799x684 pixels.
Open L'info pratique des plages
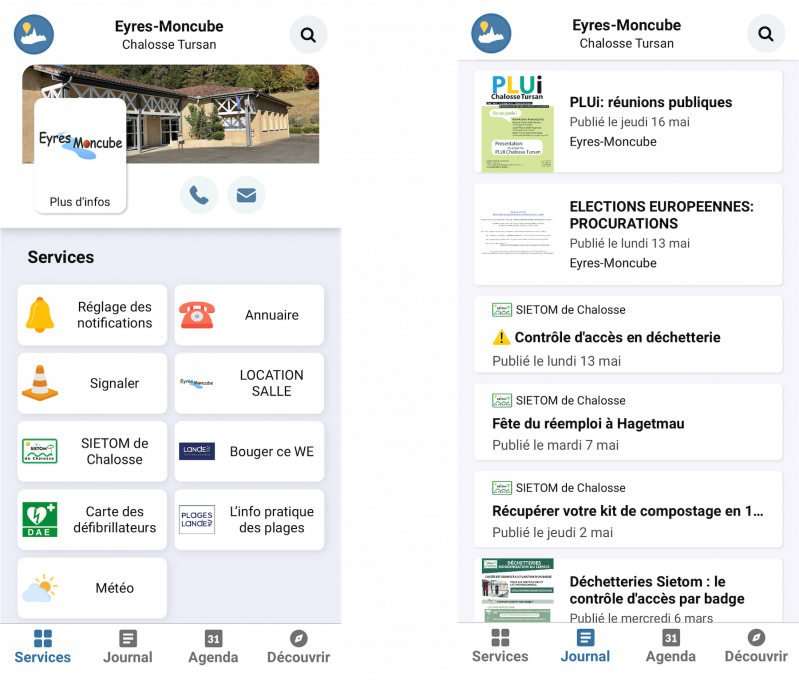click(249, 519)
